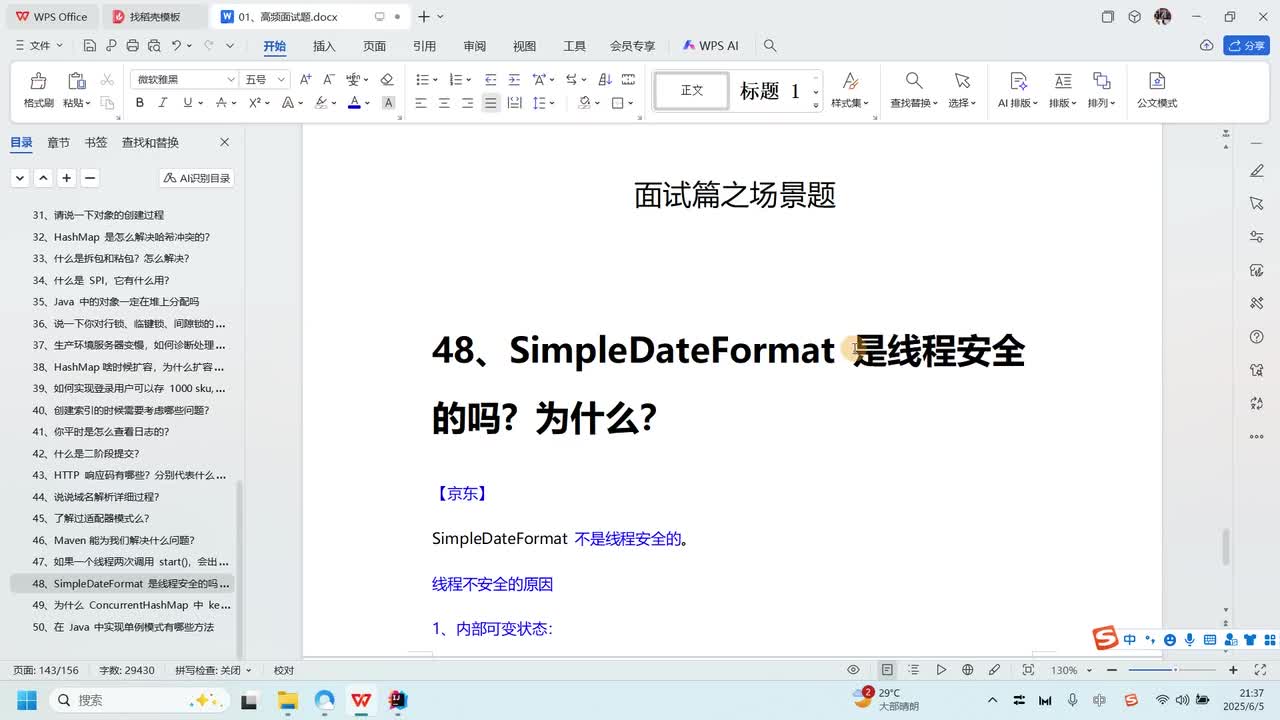The width and height of the screenshot is (1280, 720).
Task: Open the AI 排版 tool
Action: (x=1018, y=90)
